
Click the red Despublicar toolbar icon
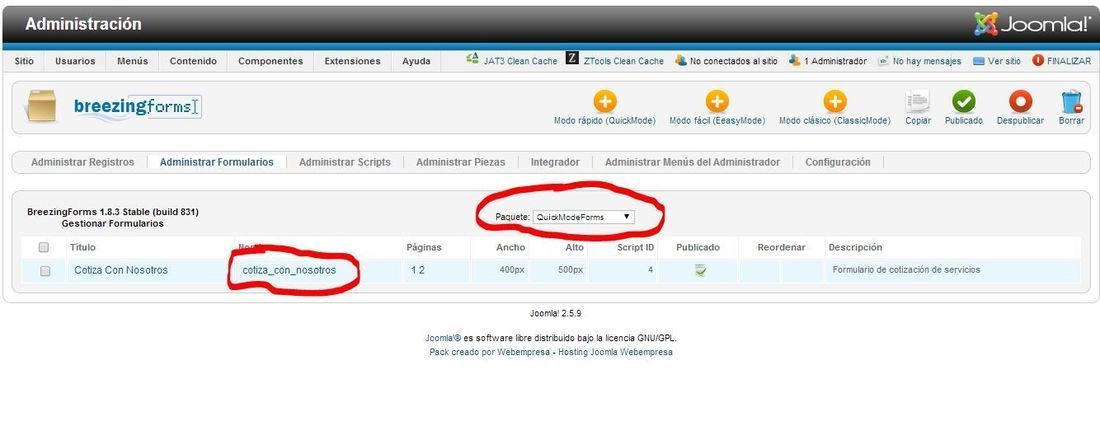(1020, 102)
